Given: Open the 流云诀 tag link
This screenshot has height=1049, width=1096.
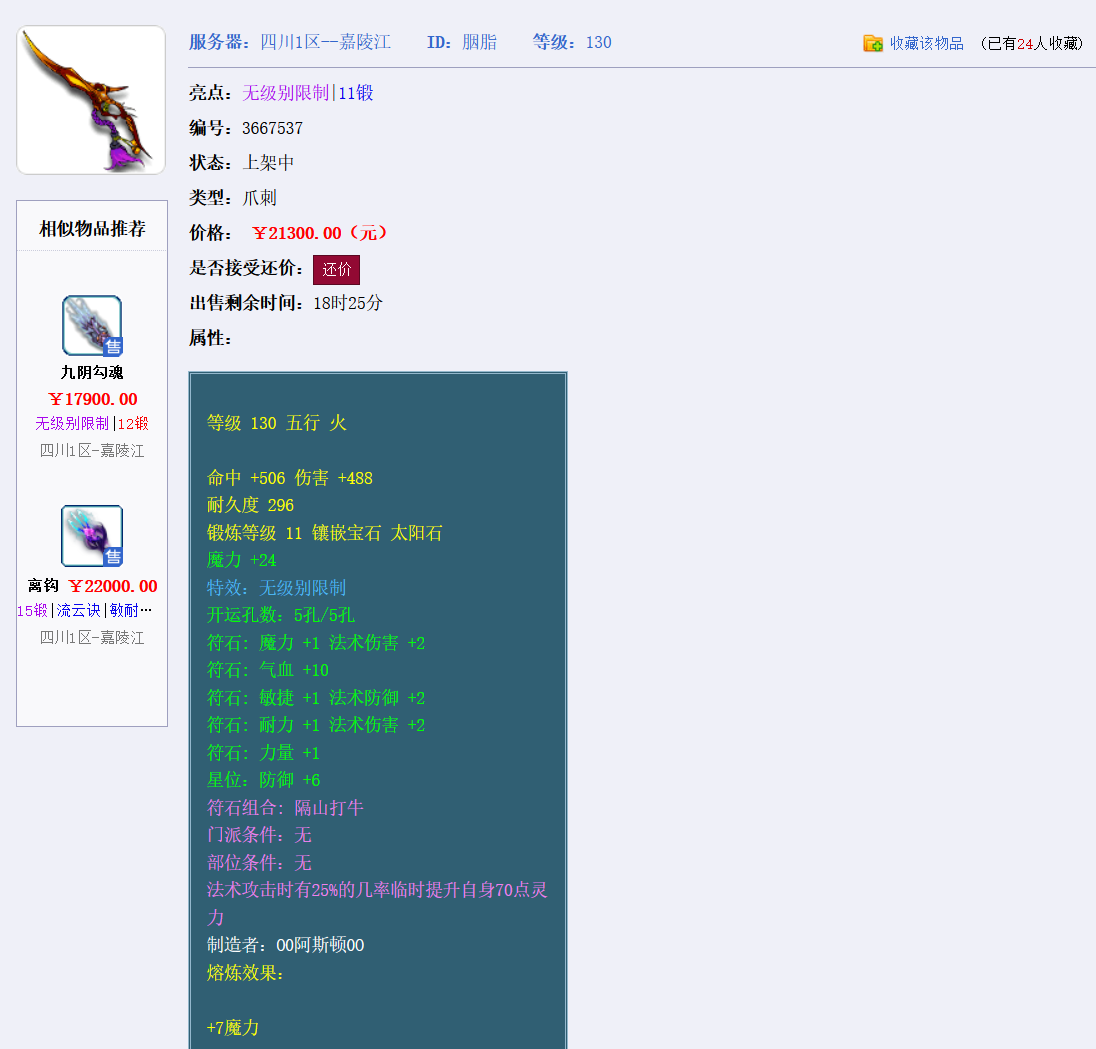Looking at the screenshot, I should point(78,610).
